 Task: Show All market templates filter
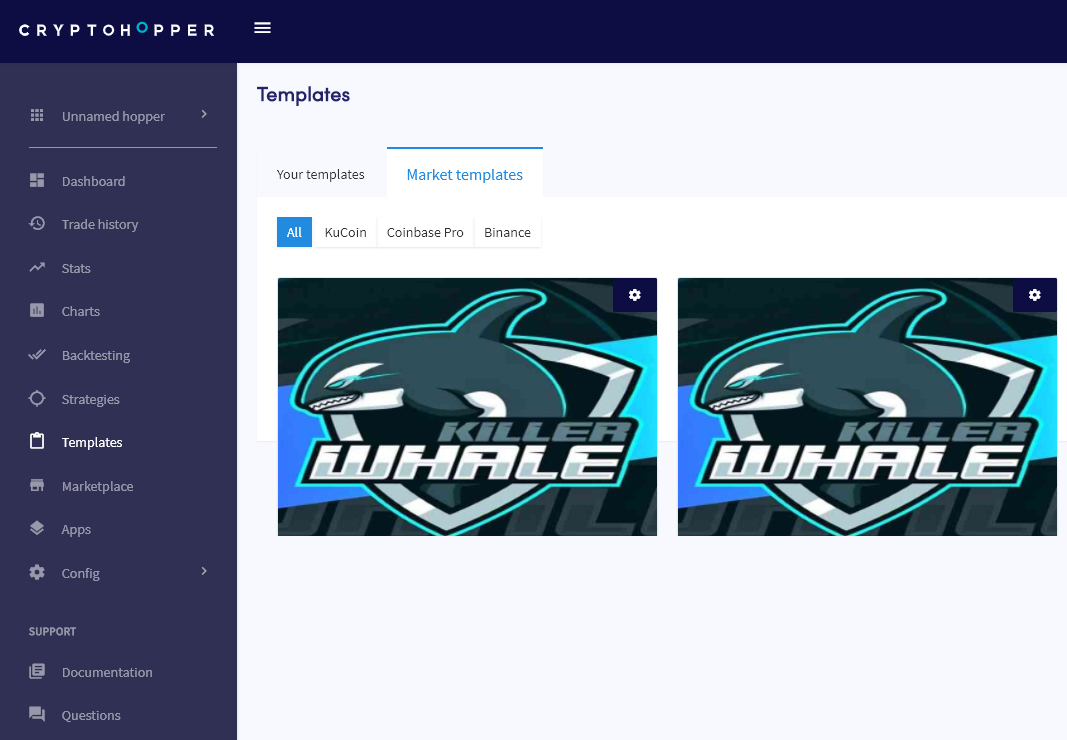(294, 232)
